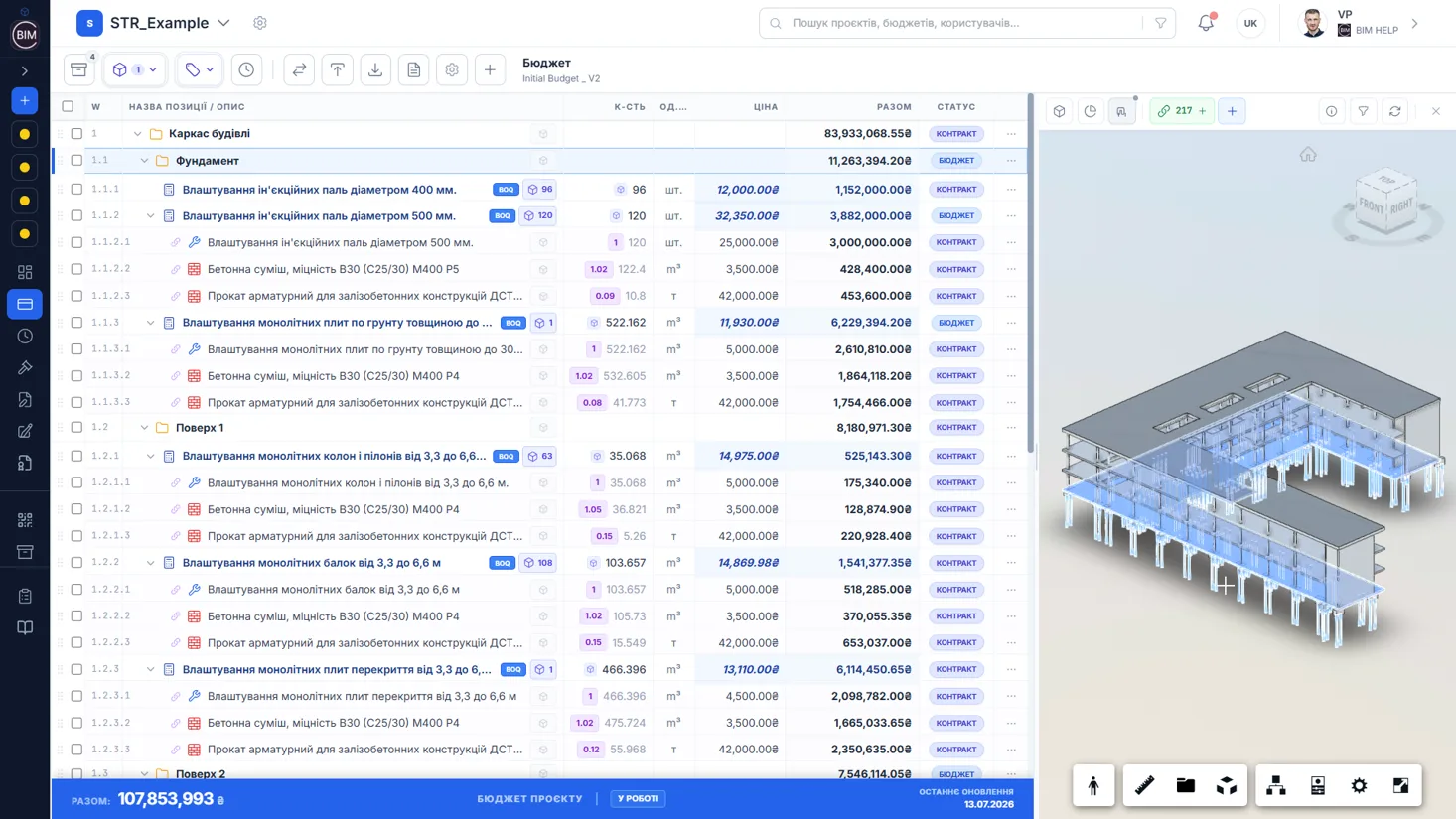The height and width of the screenshot is (819, 1456).
Task: Check the row 1.2 Поверх 1 checkbox
Action: tap(76, 428)
